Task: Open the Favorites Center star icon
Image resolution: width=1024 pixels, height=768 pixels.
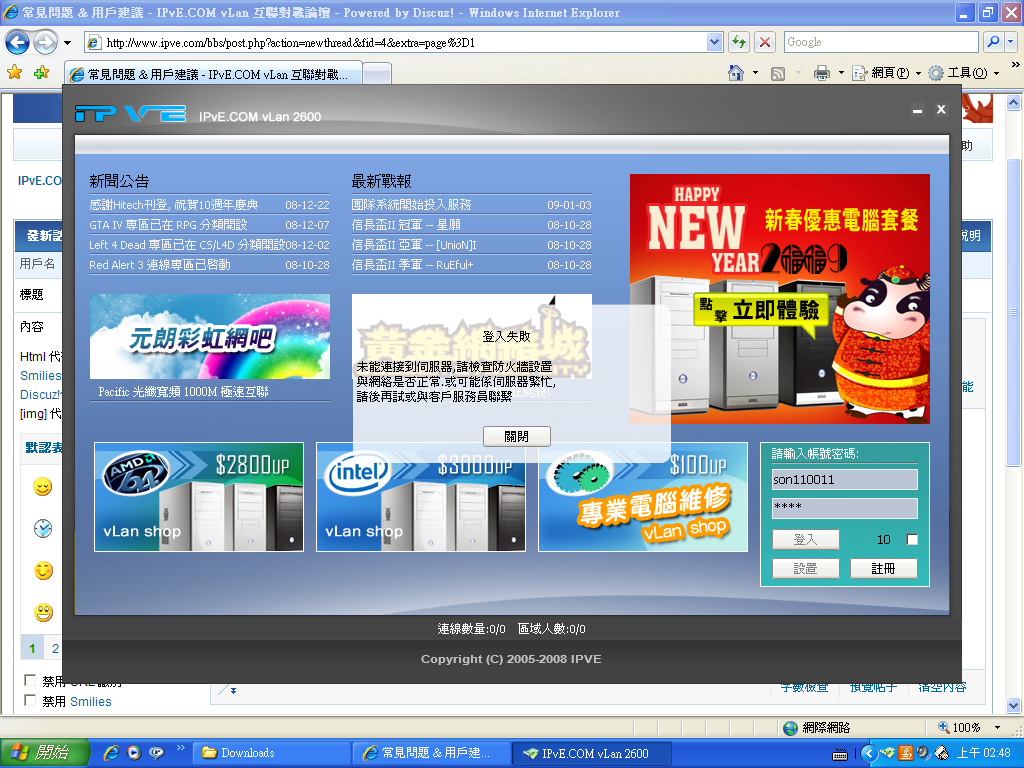Action: click(x=14, y=73)
